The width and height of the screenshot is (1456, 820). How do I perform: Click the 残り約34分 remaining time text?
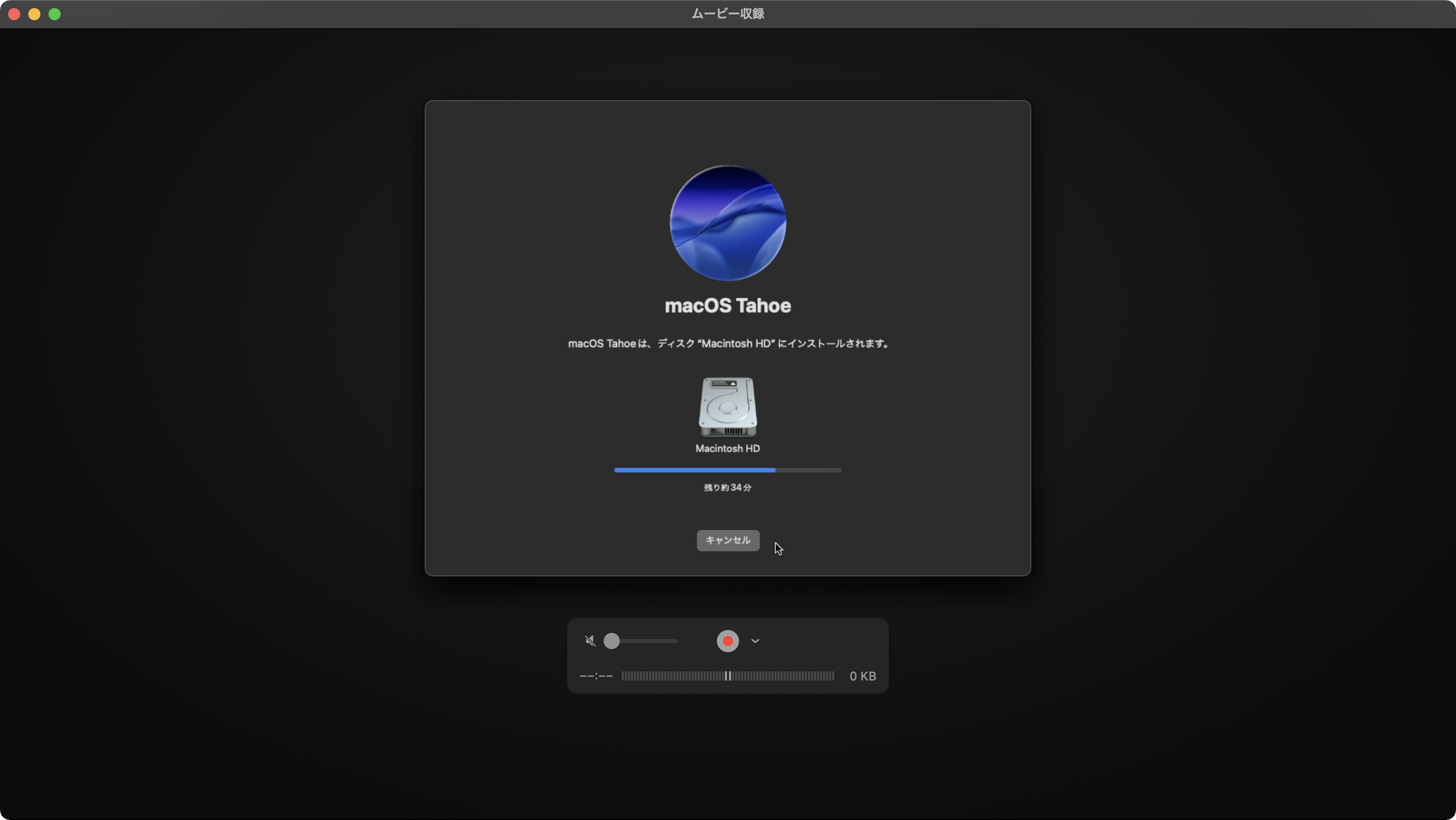pos(727,487)
